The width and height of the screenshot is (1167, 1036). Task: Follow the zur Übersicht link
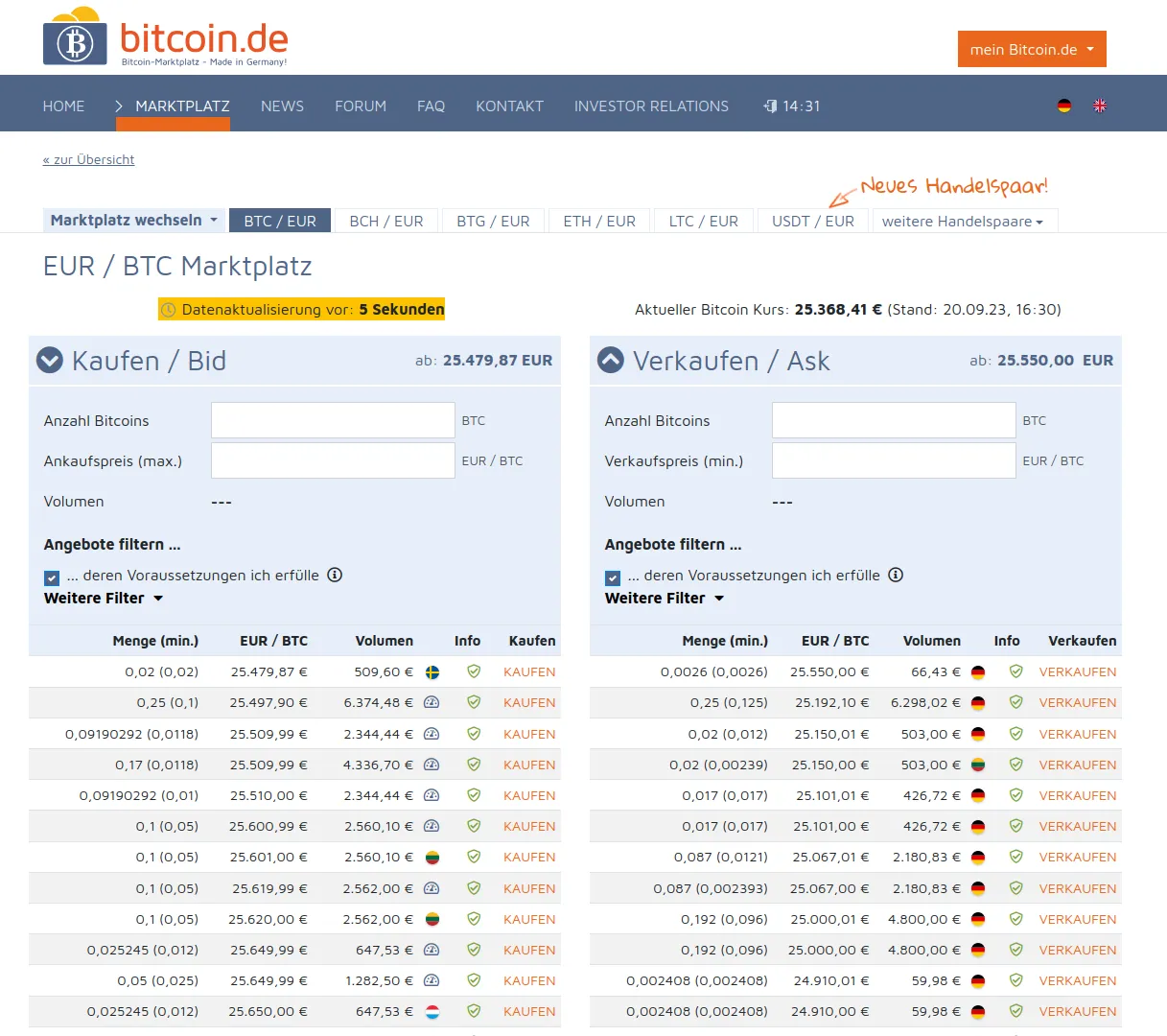(x=88, y=159)
